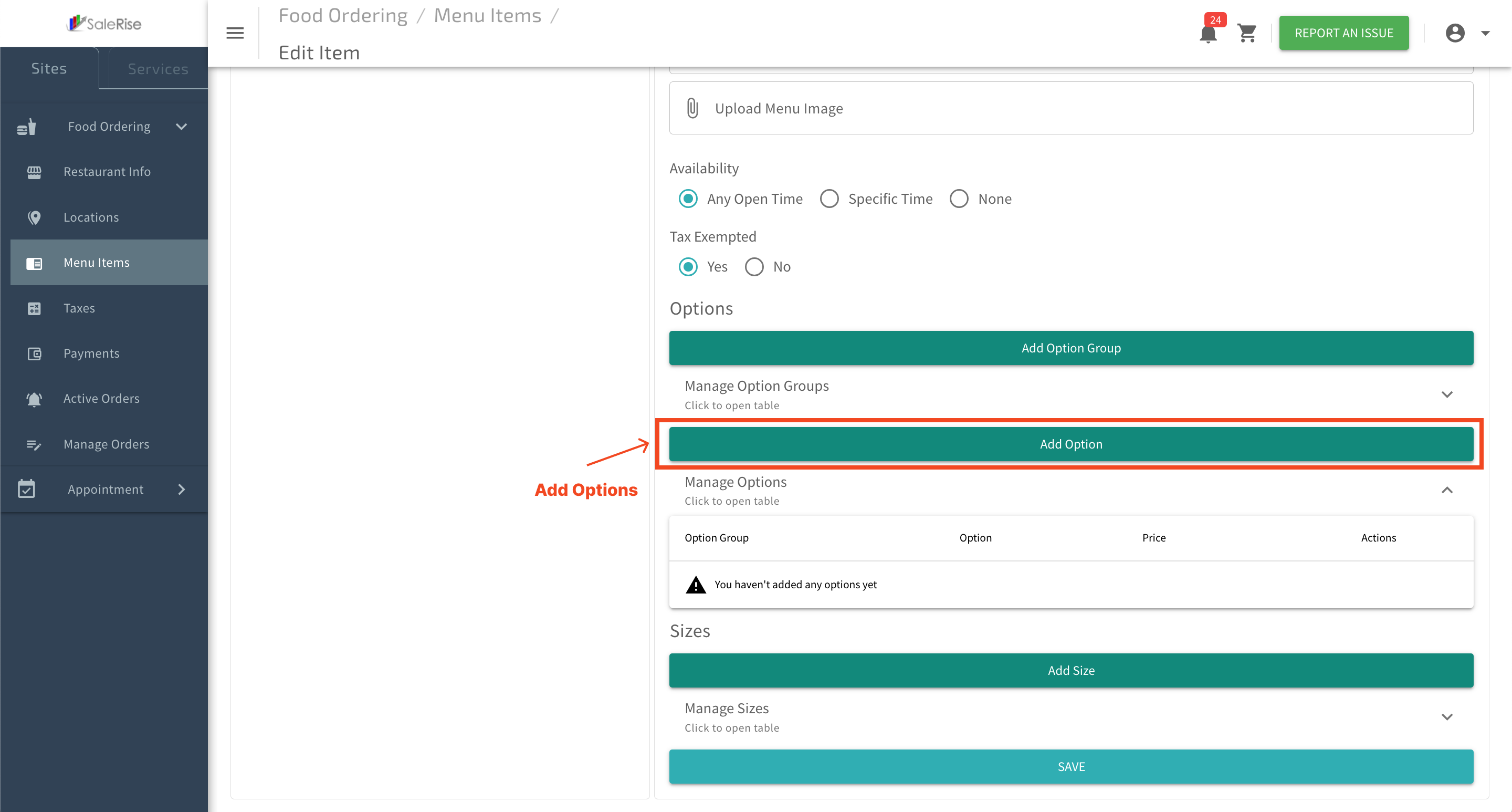
Task: Click the Payments wallet icon
Action: click(34, 353)
